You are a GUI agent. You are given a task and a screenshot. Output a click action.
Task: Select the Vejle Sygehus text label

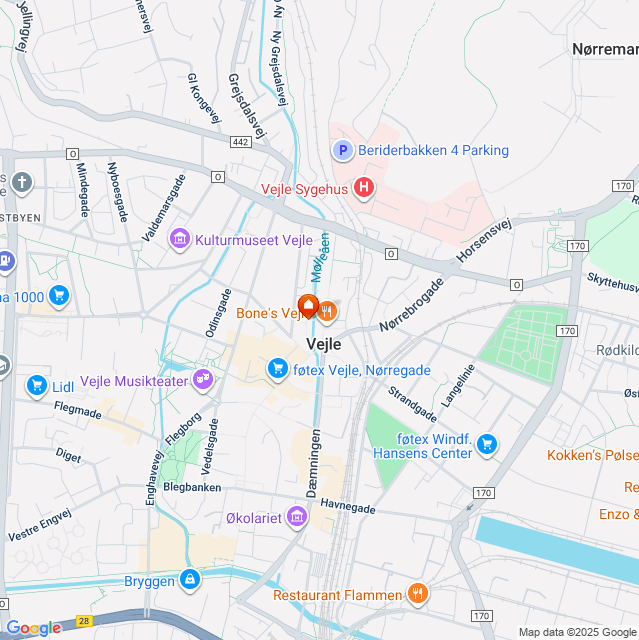[x=304, y=189]
